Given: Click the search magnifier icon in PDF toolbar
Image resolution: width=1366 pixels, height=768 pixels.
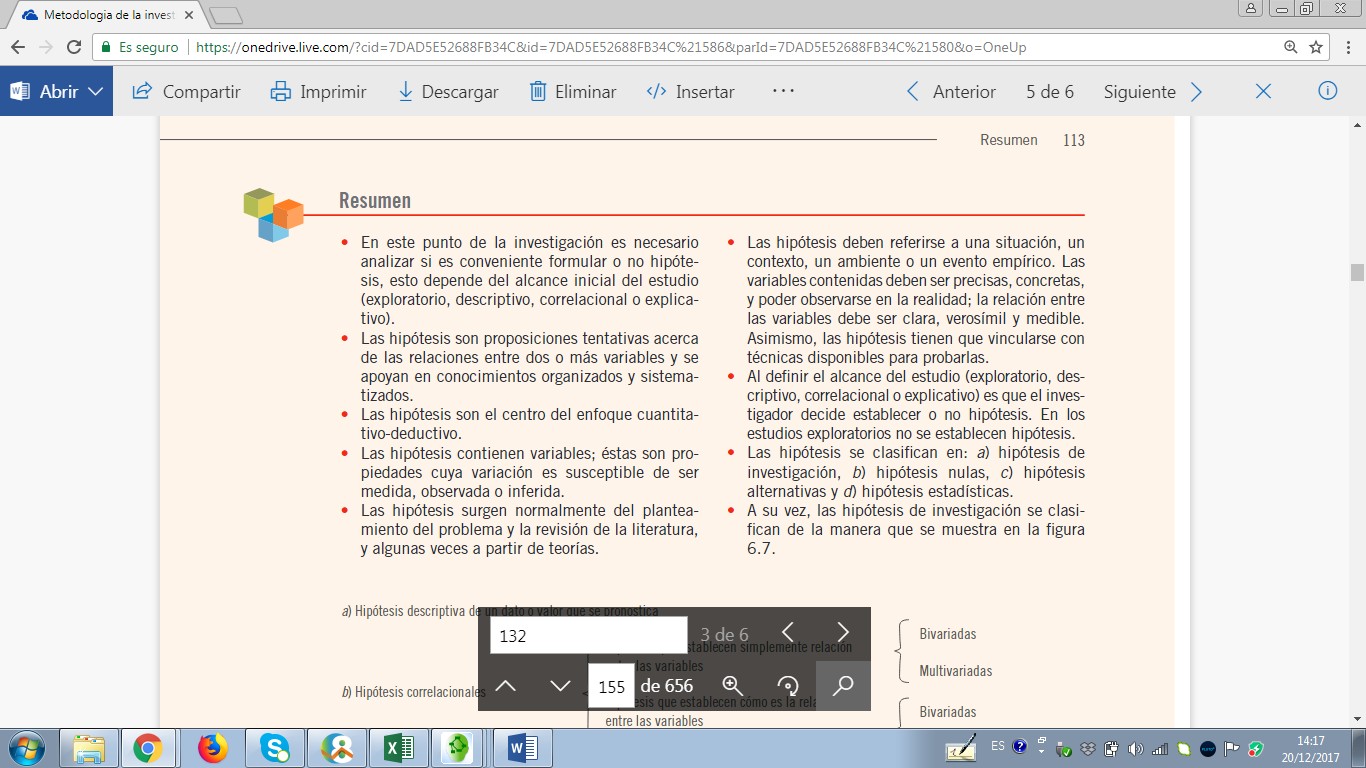Looking at the screenshot, I should (843, 686).
